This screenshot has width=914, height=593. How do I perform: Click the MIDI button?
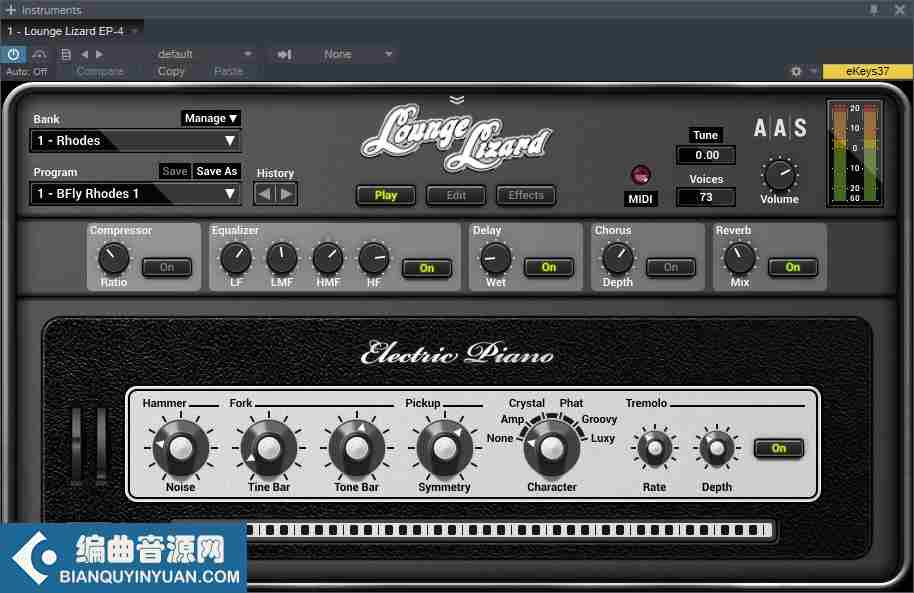(640, 199)
